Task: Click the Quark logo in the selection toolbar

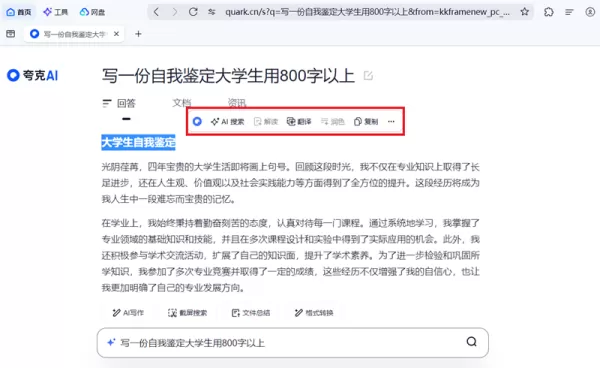Action: (197, 122)
